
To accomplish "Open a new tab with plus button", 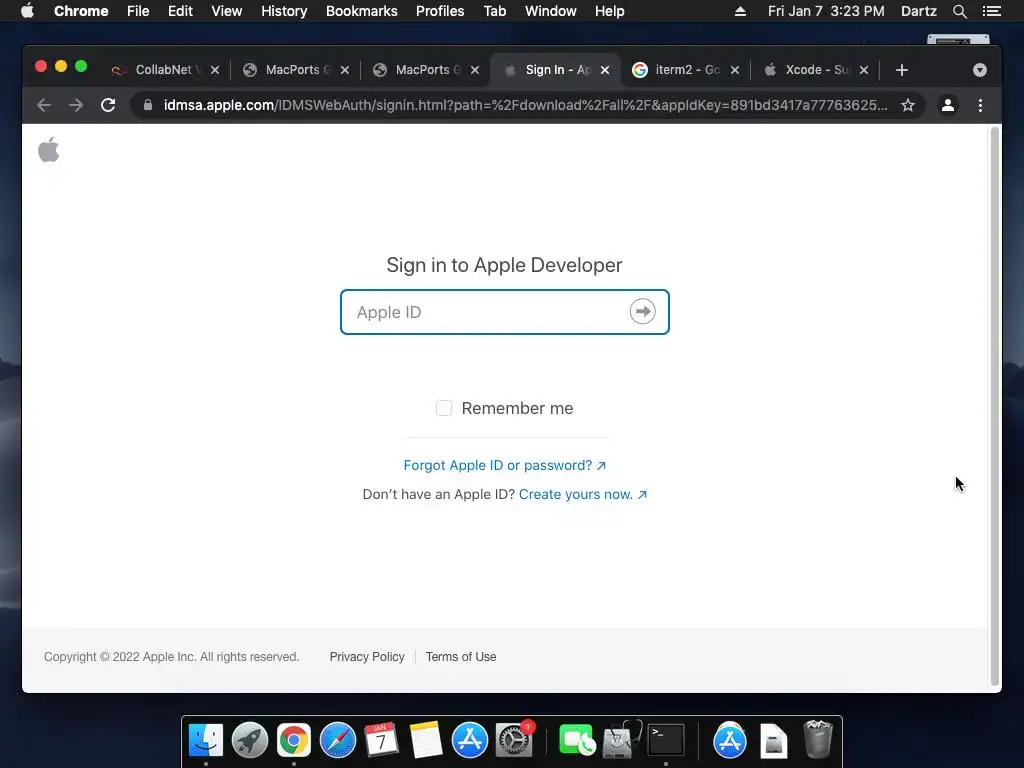I will click(x=902, y=70).
